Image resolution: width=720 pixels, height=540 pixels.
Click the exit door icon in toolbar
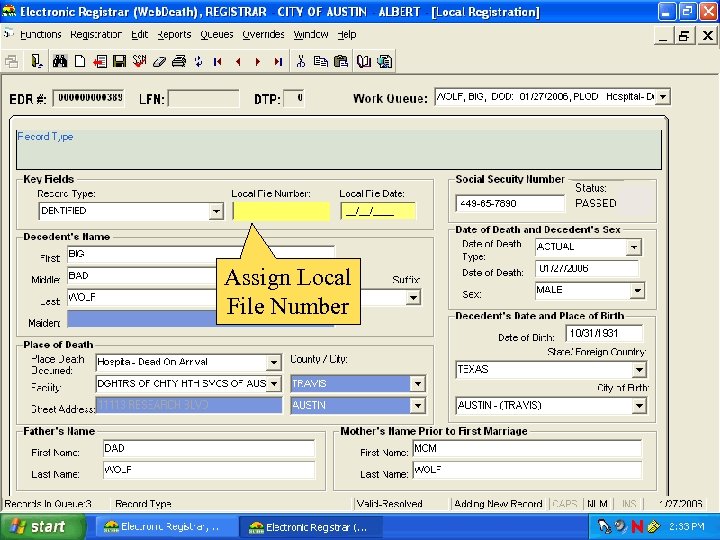(x=36, y=61)
